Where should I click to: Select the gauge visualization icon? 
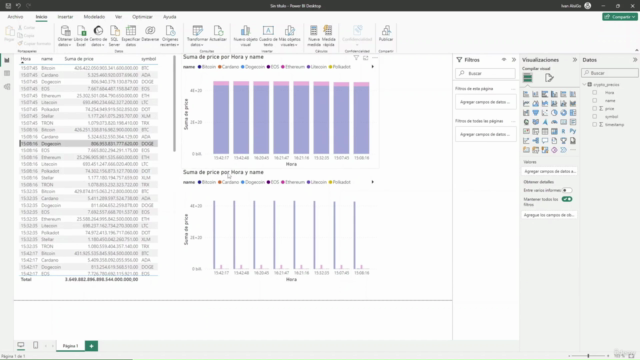click(x=554, y=122)
